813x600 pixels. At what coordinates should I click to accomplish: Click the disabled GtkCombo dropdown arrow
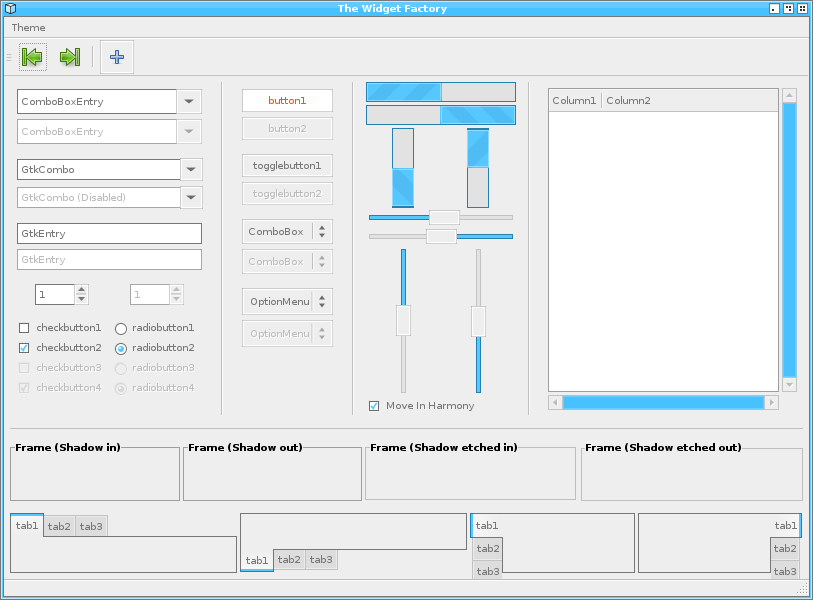click(191, 197)
